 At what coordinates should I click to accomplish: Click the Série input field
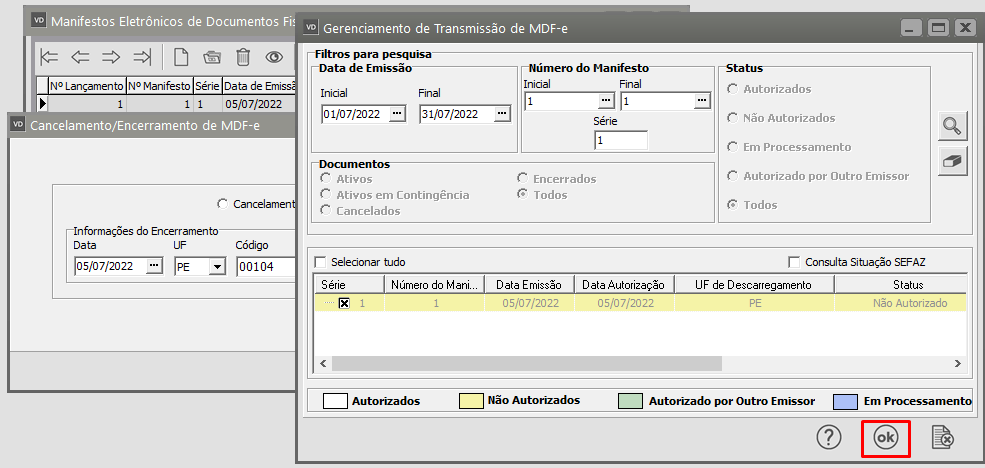click(620, 141)
